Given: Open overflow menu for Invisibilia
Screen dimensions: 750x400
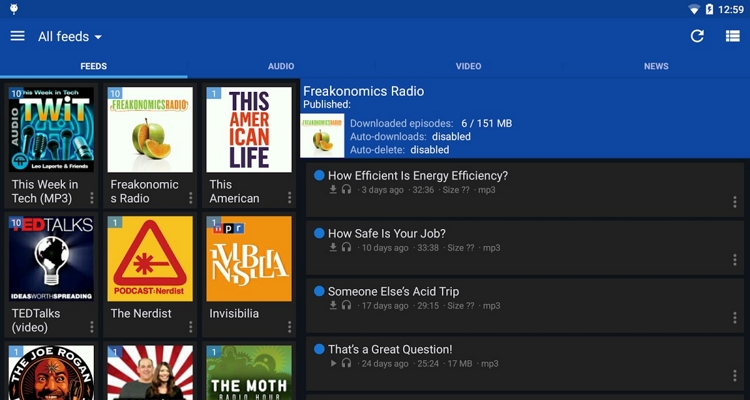Looking at the screenshot, I should coord(289,327).
